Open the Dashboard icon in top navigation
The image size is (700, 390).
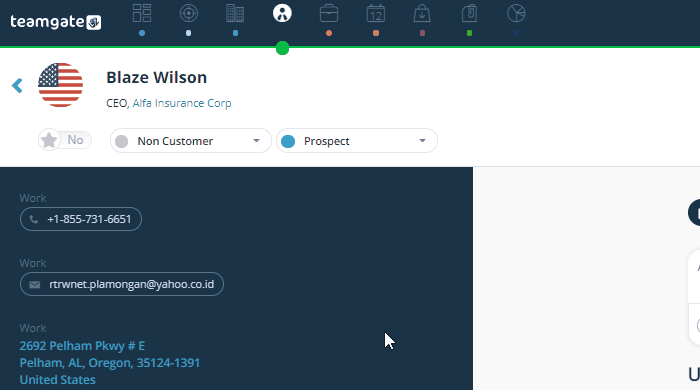pos(142,13)
